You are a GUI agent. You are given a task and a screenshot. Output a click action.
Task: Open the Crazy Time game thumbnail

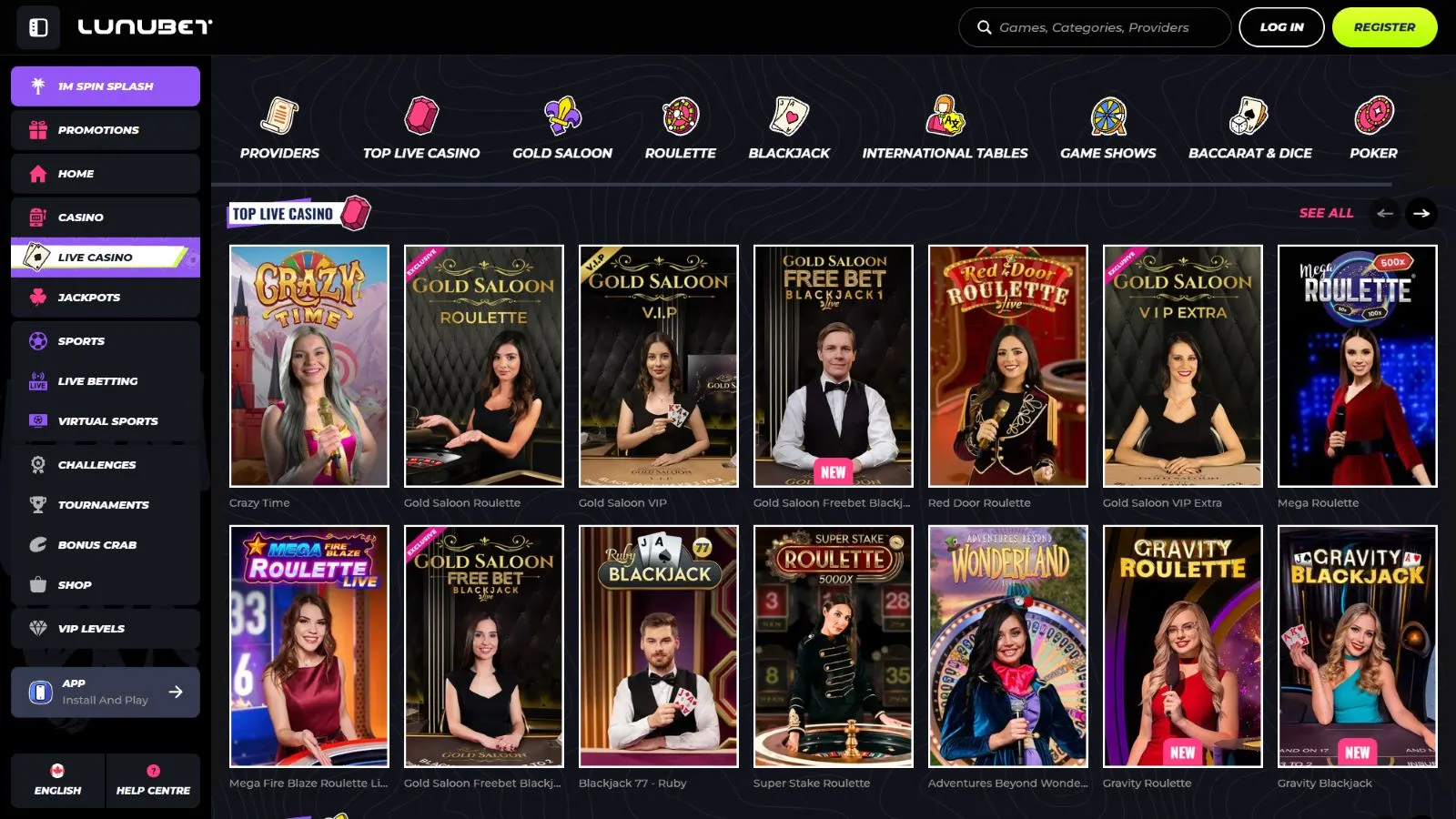coord(309,366)
